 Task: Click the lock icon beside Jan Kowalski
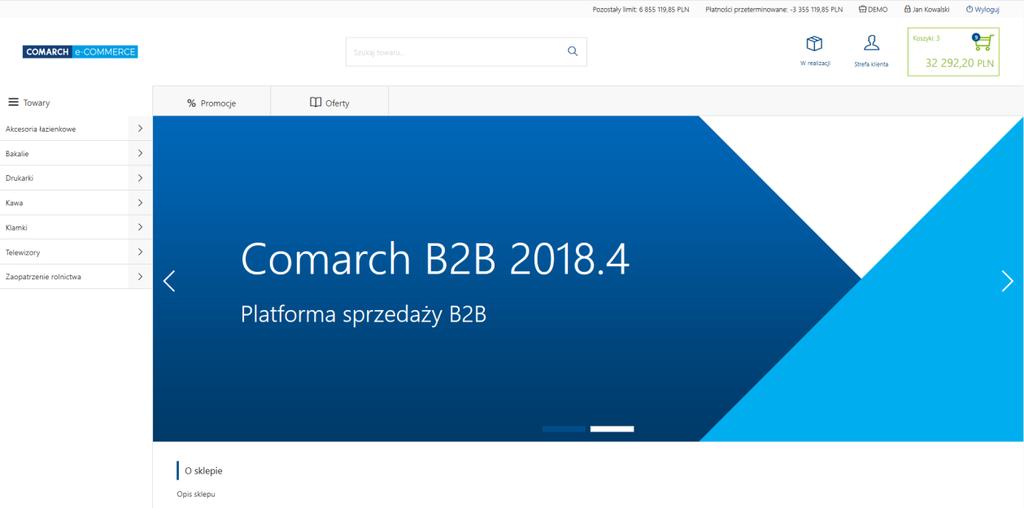[907, 9]
